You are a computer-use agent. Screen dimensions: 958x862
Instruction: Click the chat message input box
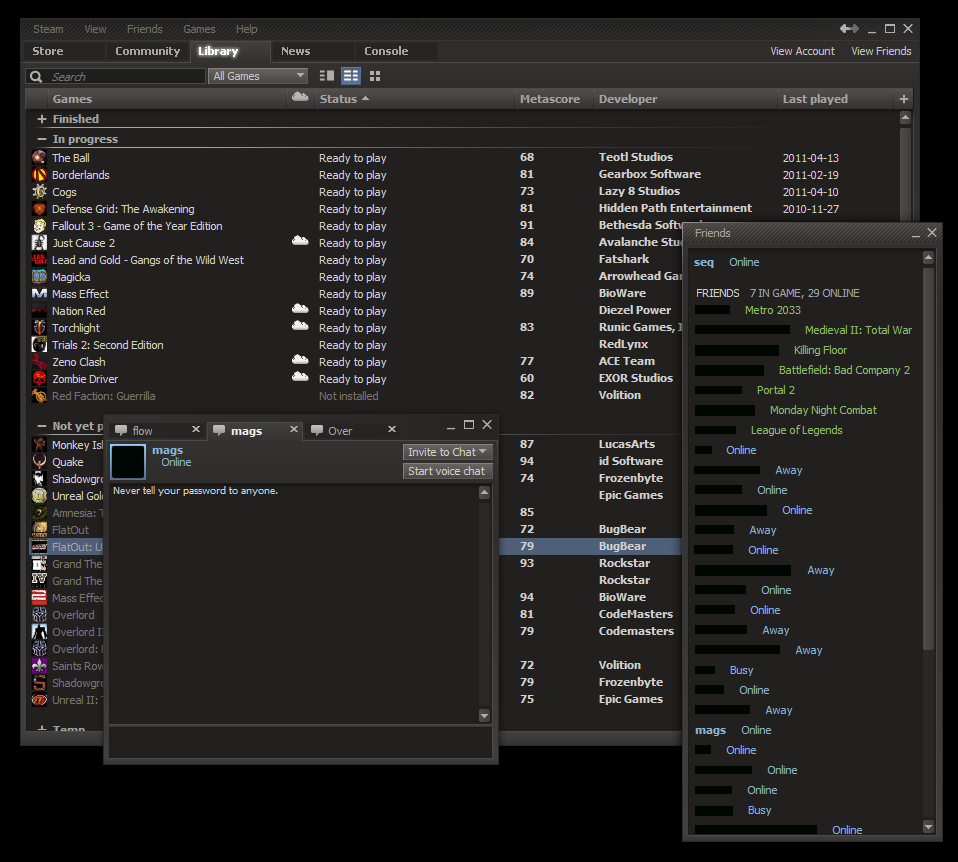coord(300,742)
